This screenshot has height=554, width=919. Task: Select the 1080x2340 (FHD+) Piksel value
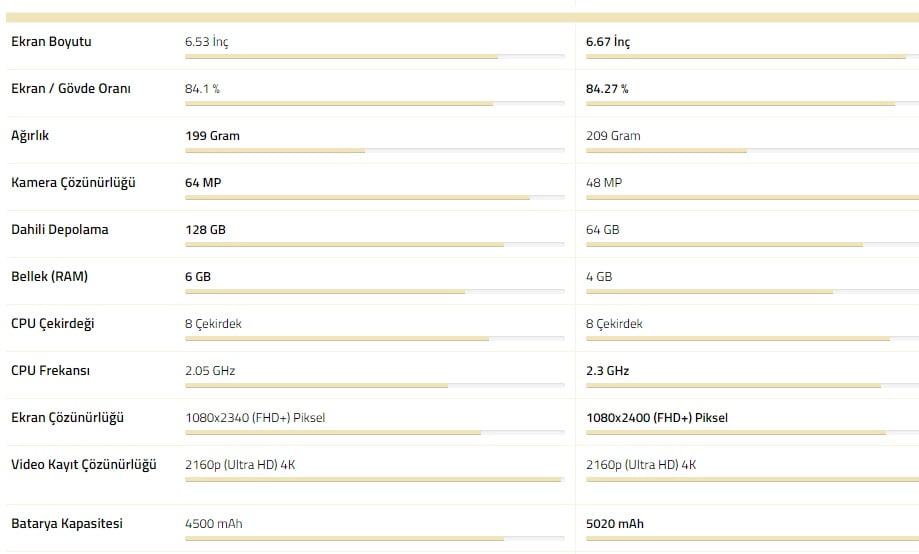coord(255,418)
